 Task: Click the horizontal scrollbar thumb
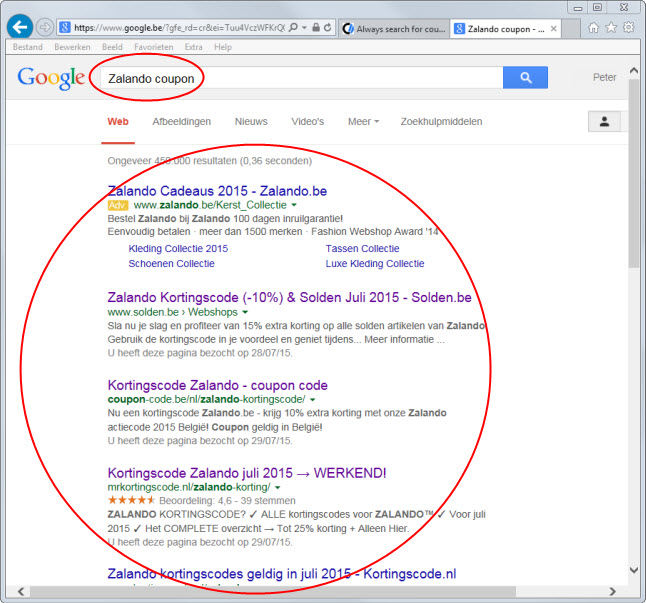tap(272, 592)
